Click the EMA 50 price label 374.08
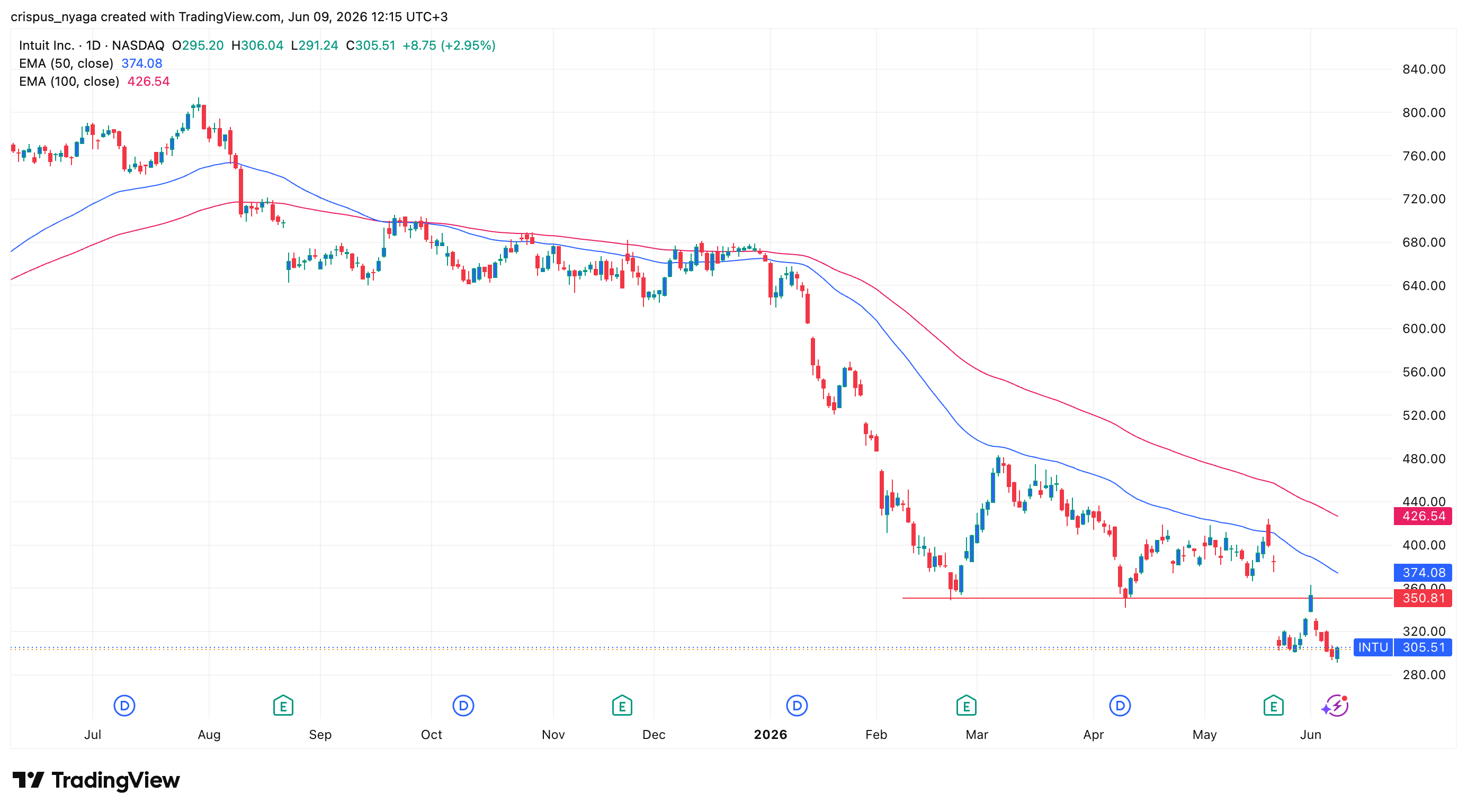This screenshot has height=812, width=1467. [1422, 572]
